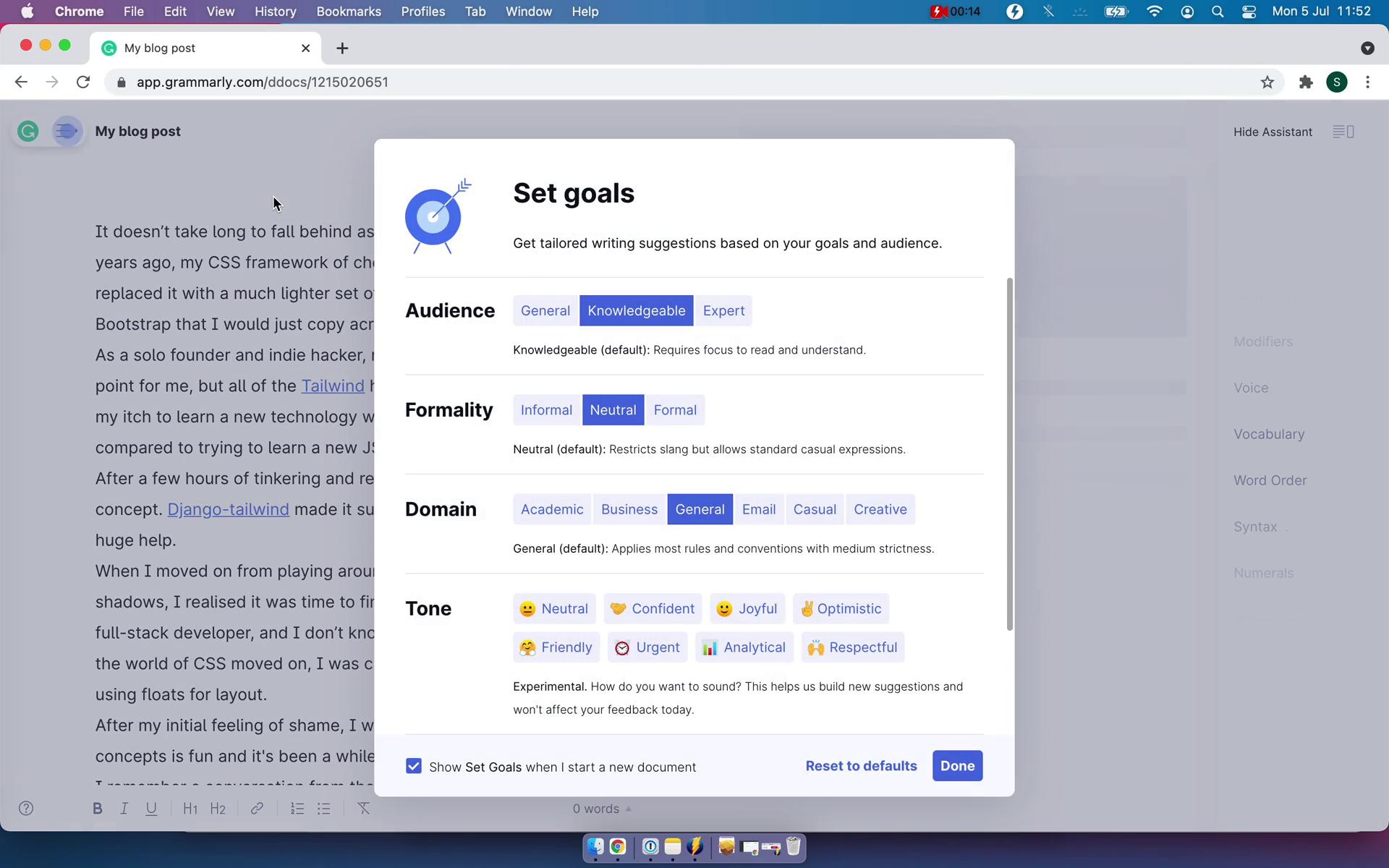Open the Chrome extensions puzzle icon

pyautogui.click(x=1306, y=82)
